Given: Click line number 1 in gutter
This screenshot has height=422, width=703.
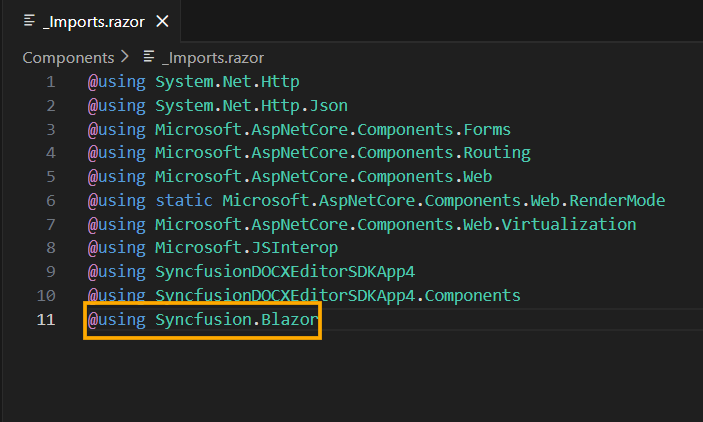Looking at the screenshot, I should [51, 82].
